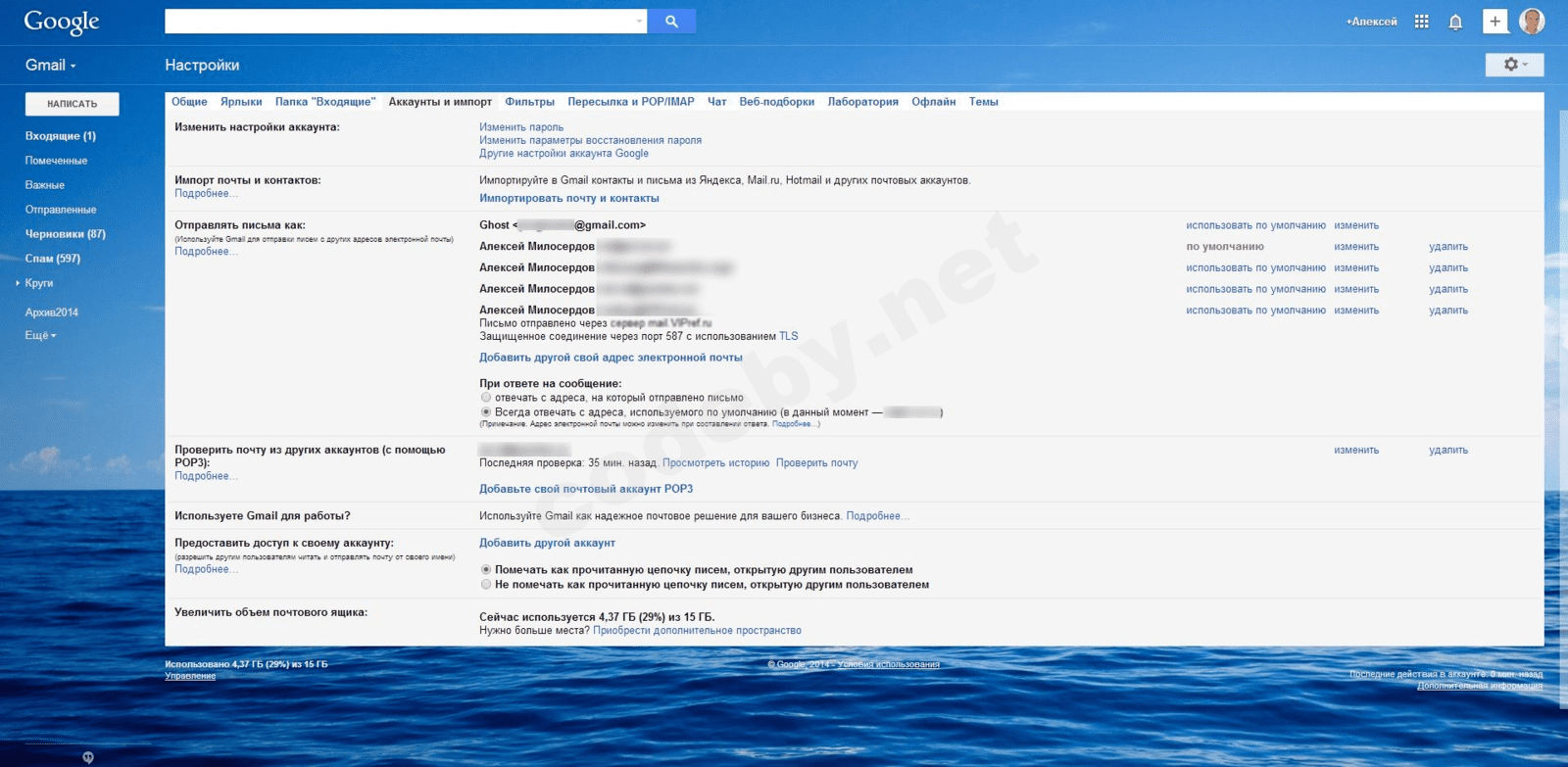Open the "Отправленные" folder
Viewport: 1568px width, 767px height.
(x=61, y=210)
